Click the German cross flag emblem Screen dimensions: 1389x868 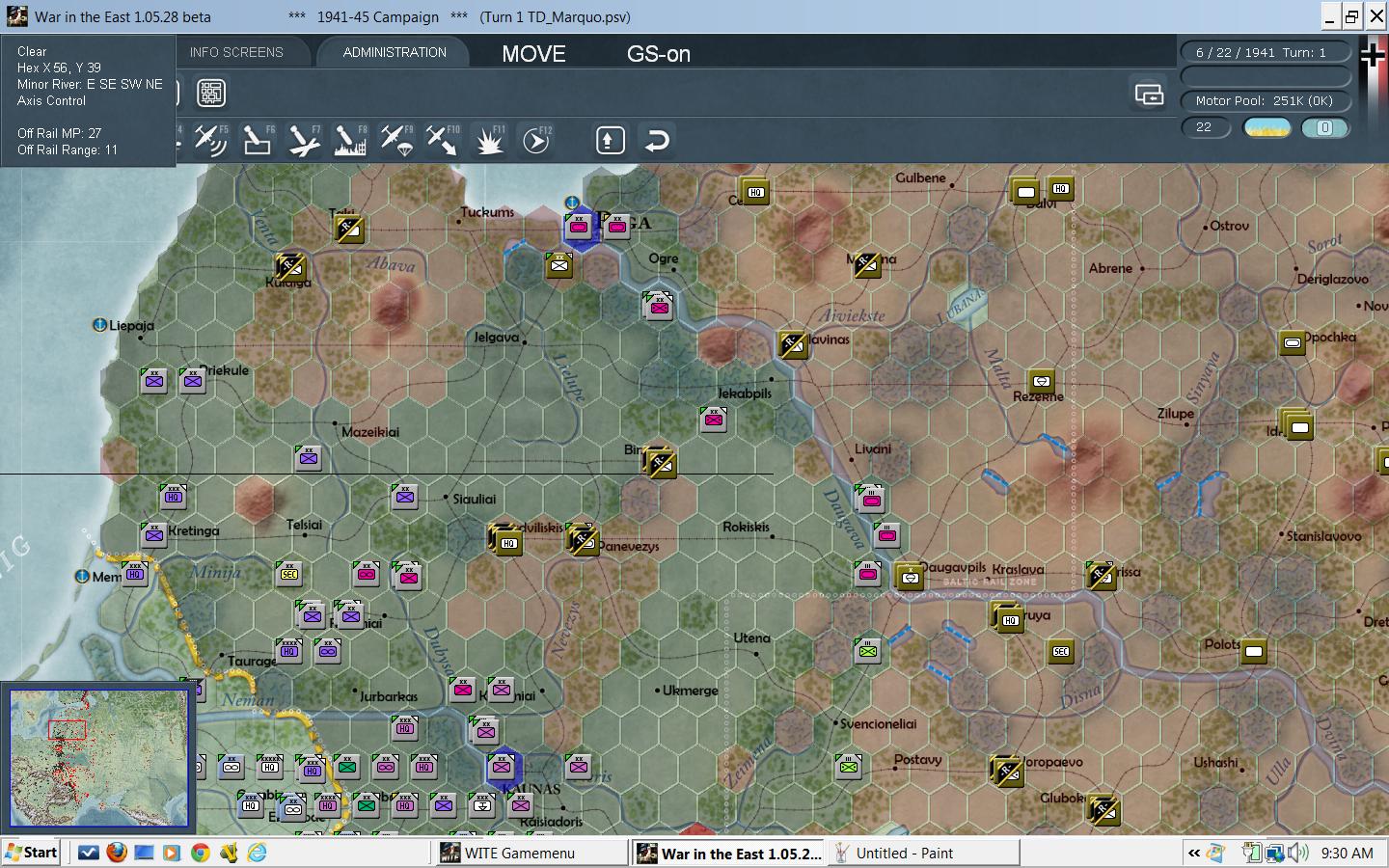(1372, 57)
